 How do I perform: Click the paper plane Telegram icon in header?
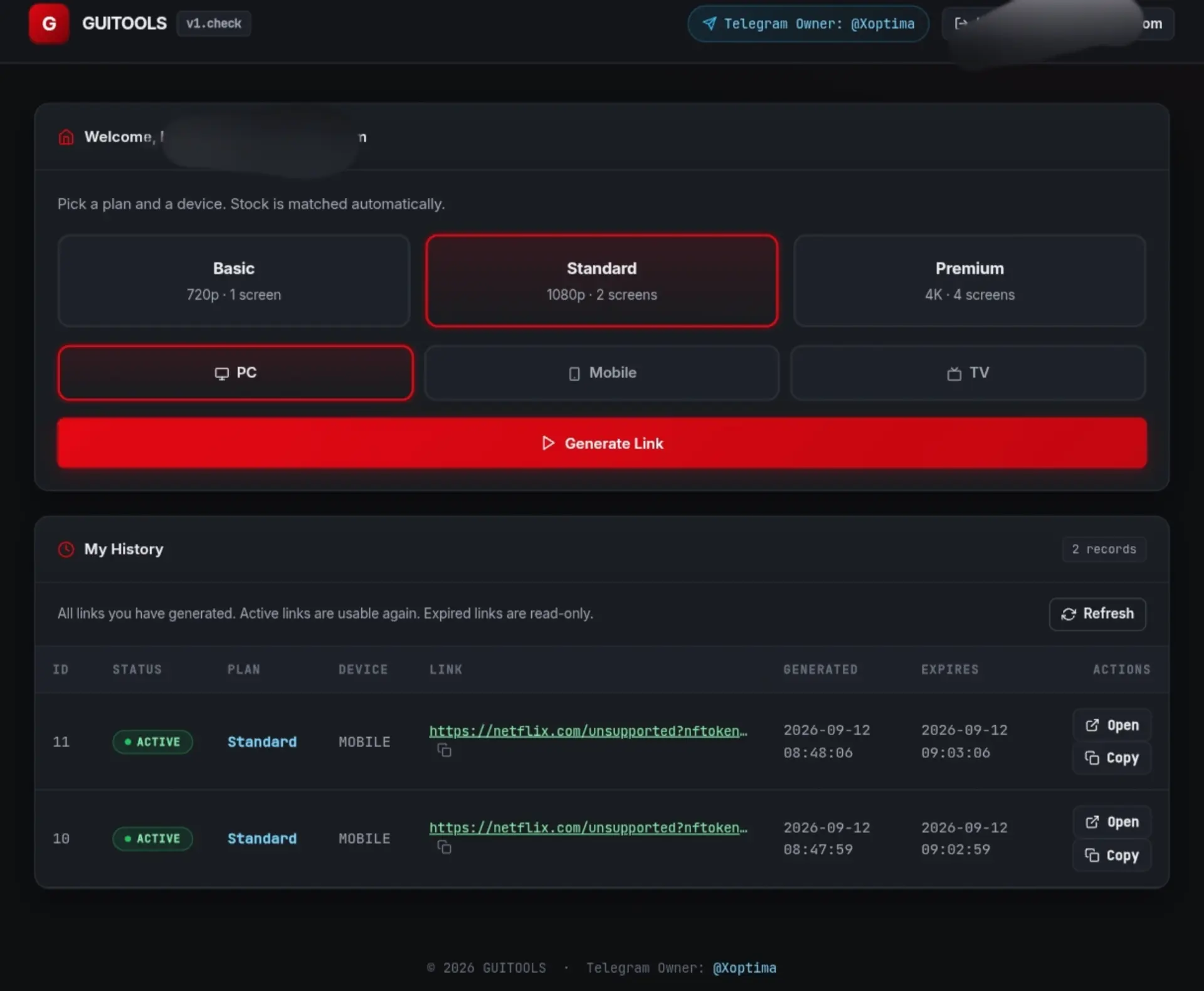pyautogui.click(x=709, y=24)
